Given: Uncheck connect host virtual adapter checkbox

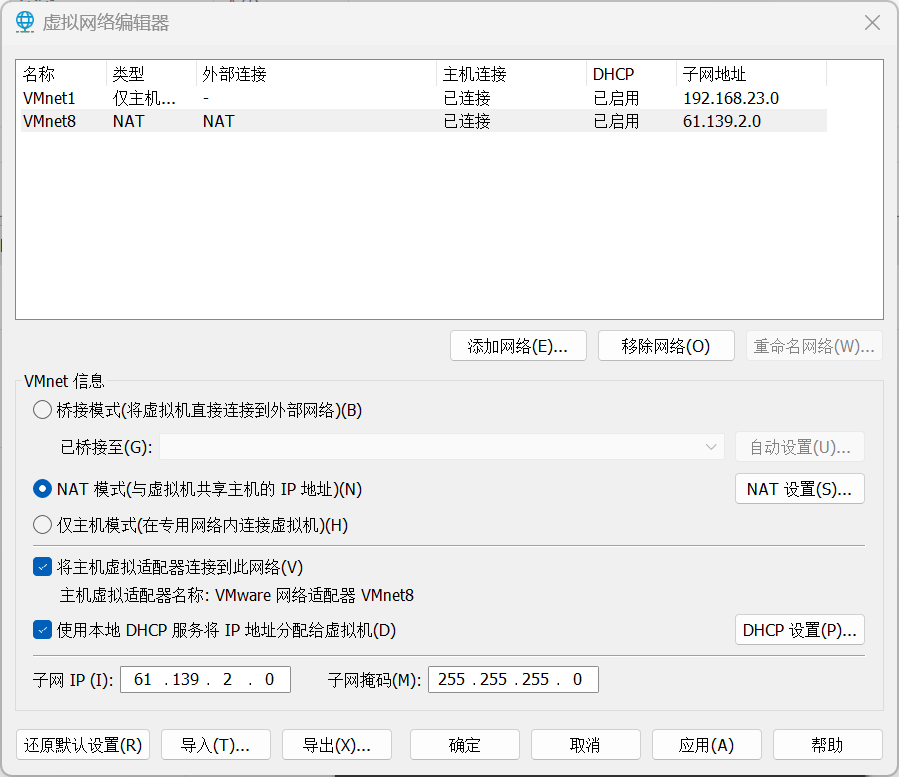Looking at the screenshot, I should pos(42,567).
